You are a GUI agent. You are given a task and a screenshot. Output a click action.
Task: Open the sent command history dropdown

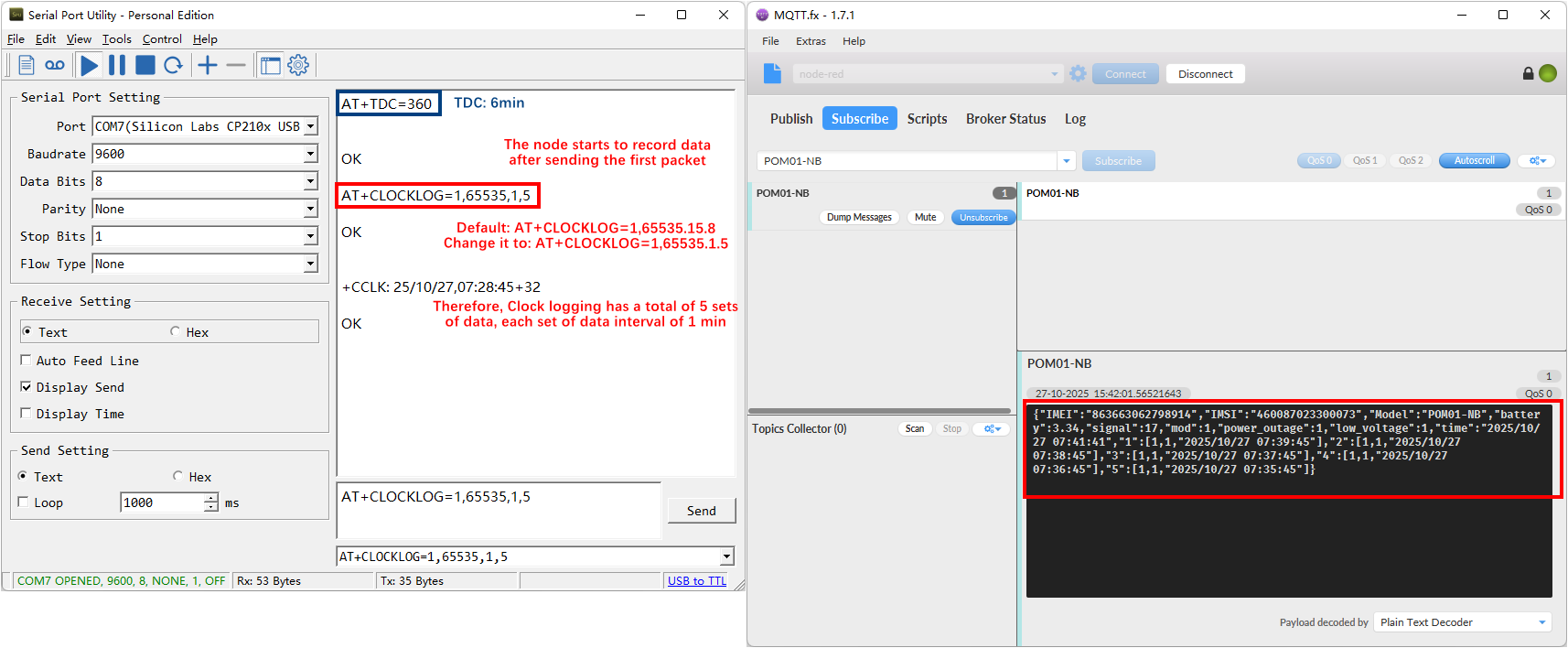[x=727, y=556]
